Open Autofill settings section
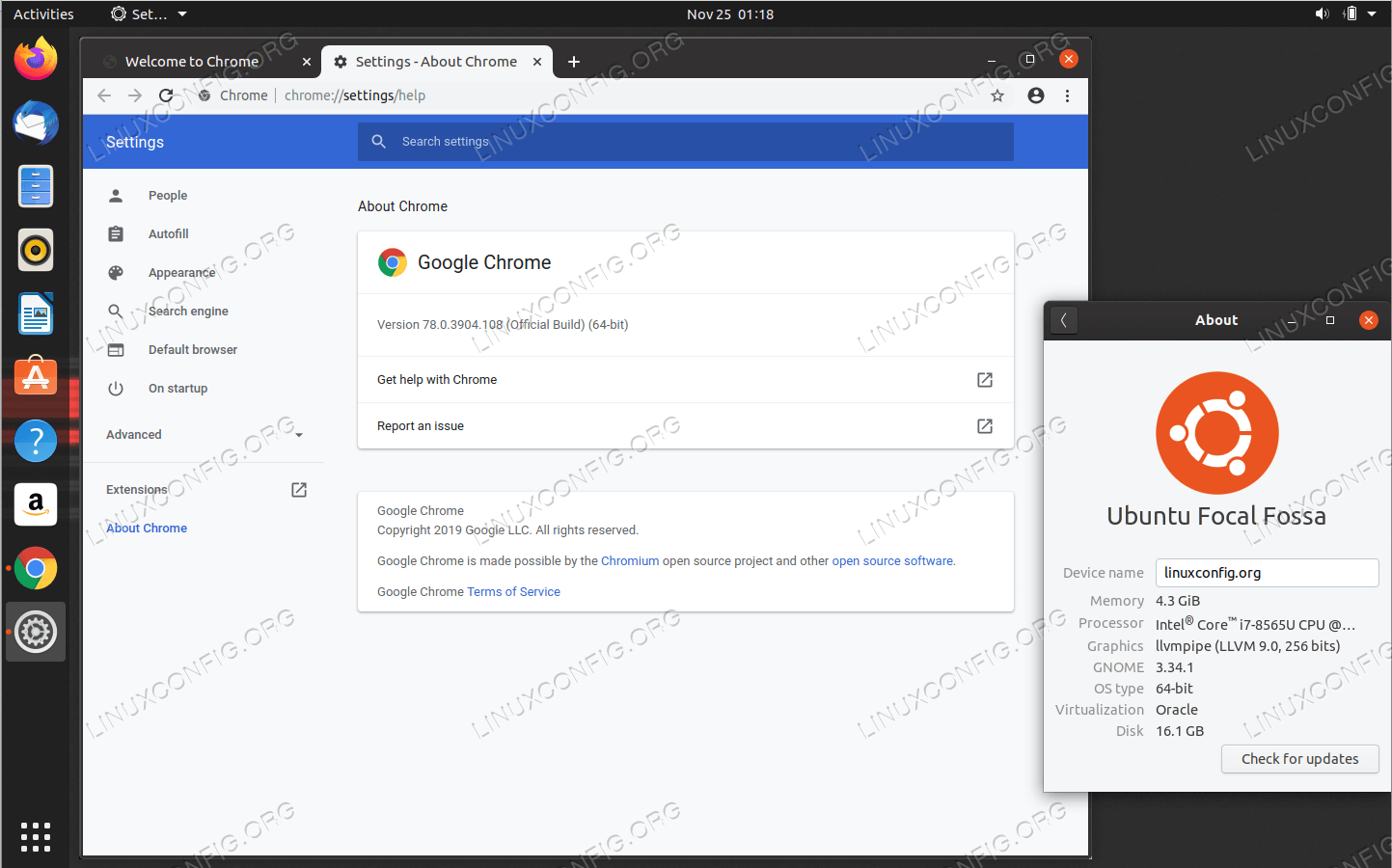 tap(169, 234)
